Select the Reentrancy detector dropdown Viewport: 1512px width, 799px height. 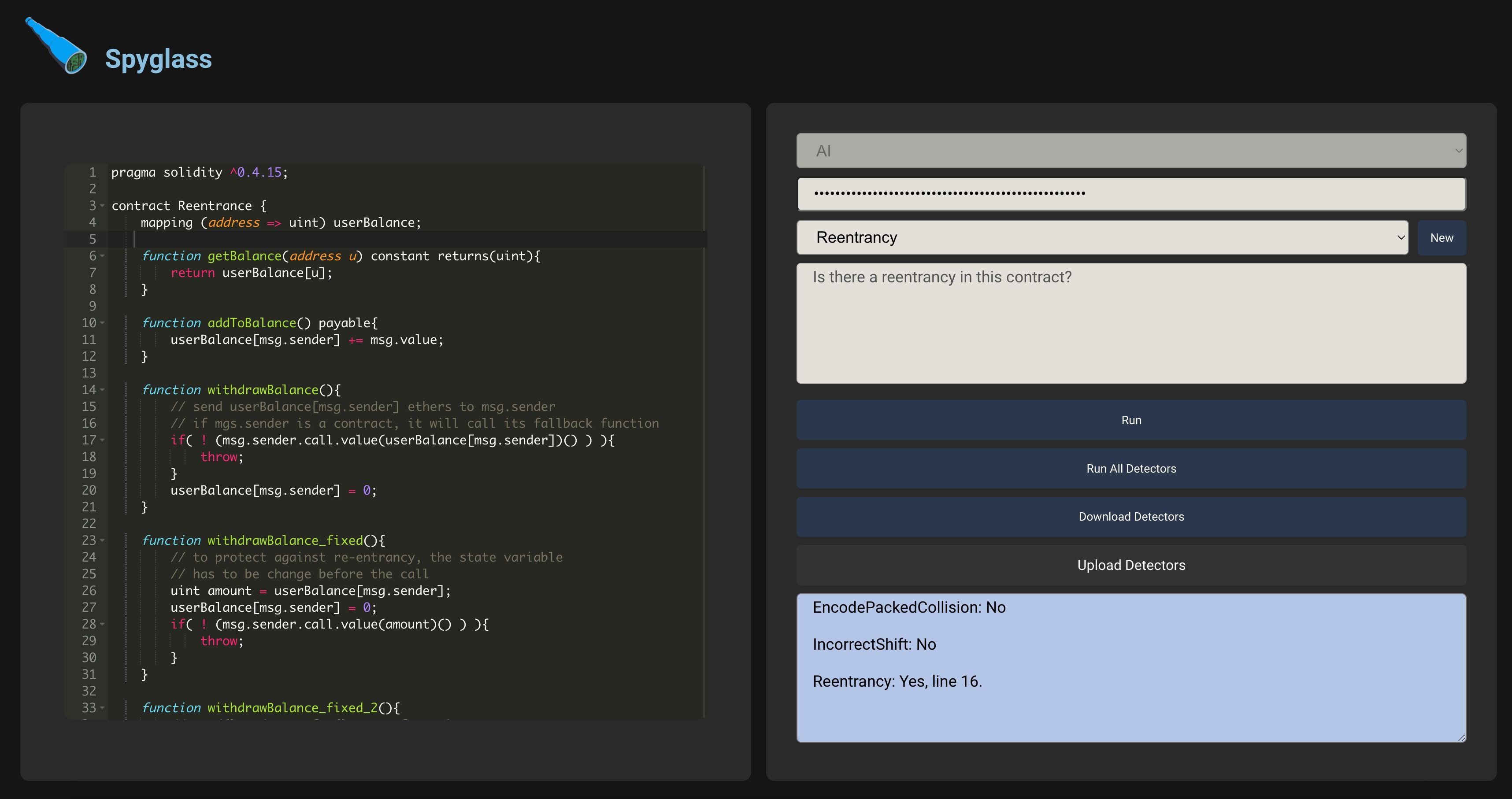pos(1103,237)
